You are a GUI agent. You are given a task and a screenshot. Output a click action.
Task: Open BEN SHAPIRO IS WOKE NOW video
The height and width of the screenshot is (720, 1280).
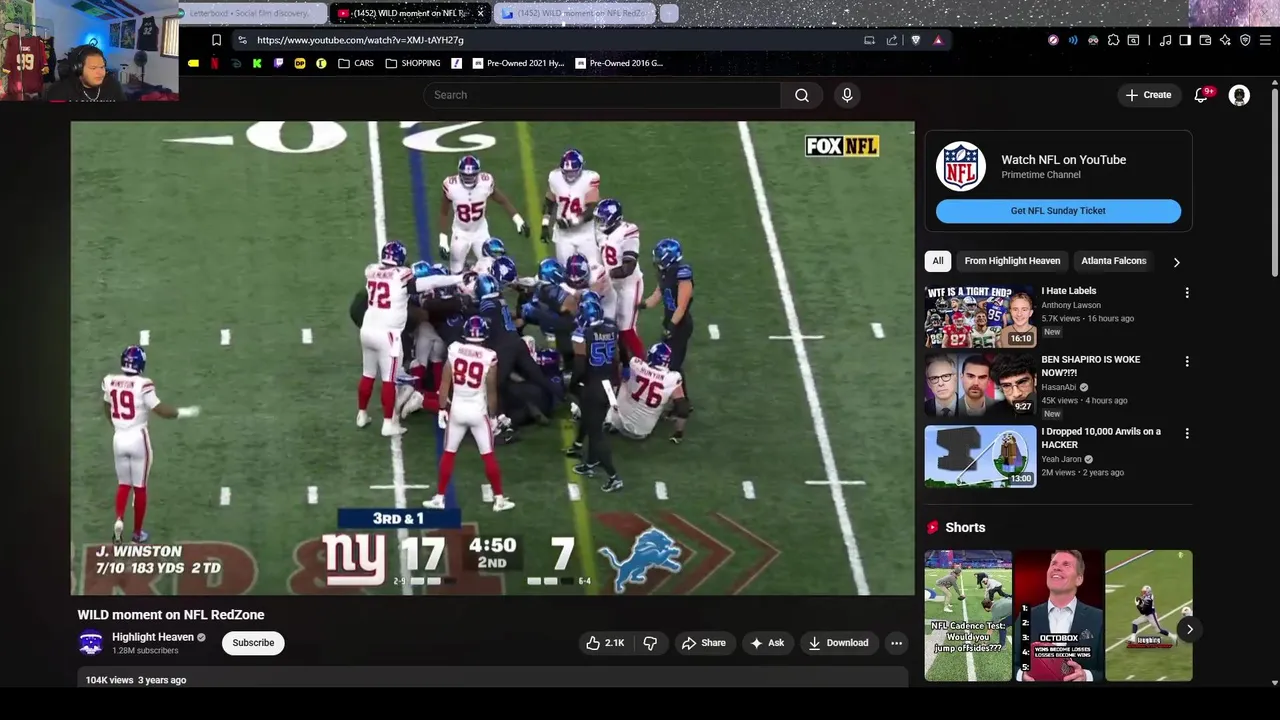point(980,385)
